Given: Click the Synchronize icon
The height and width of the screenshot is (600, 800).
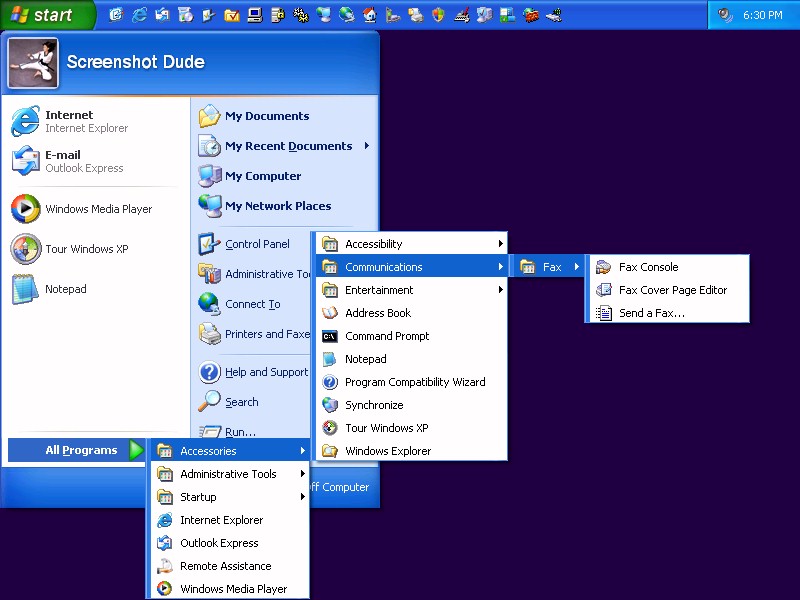Looking at the screenshot, I should [330, 405].
